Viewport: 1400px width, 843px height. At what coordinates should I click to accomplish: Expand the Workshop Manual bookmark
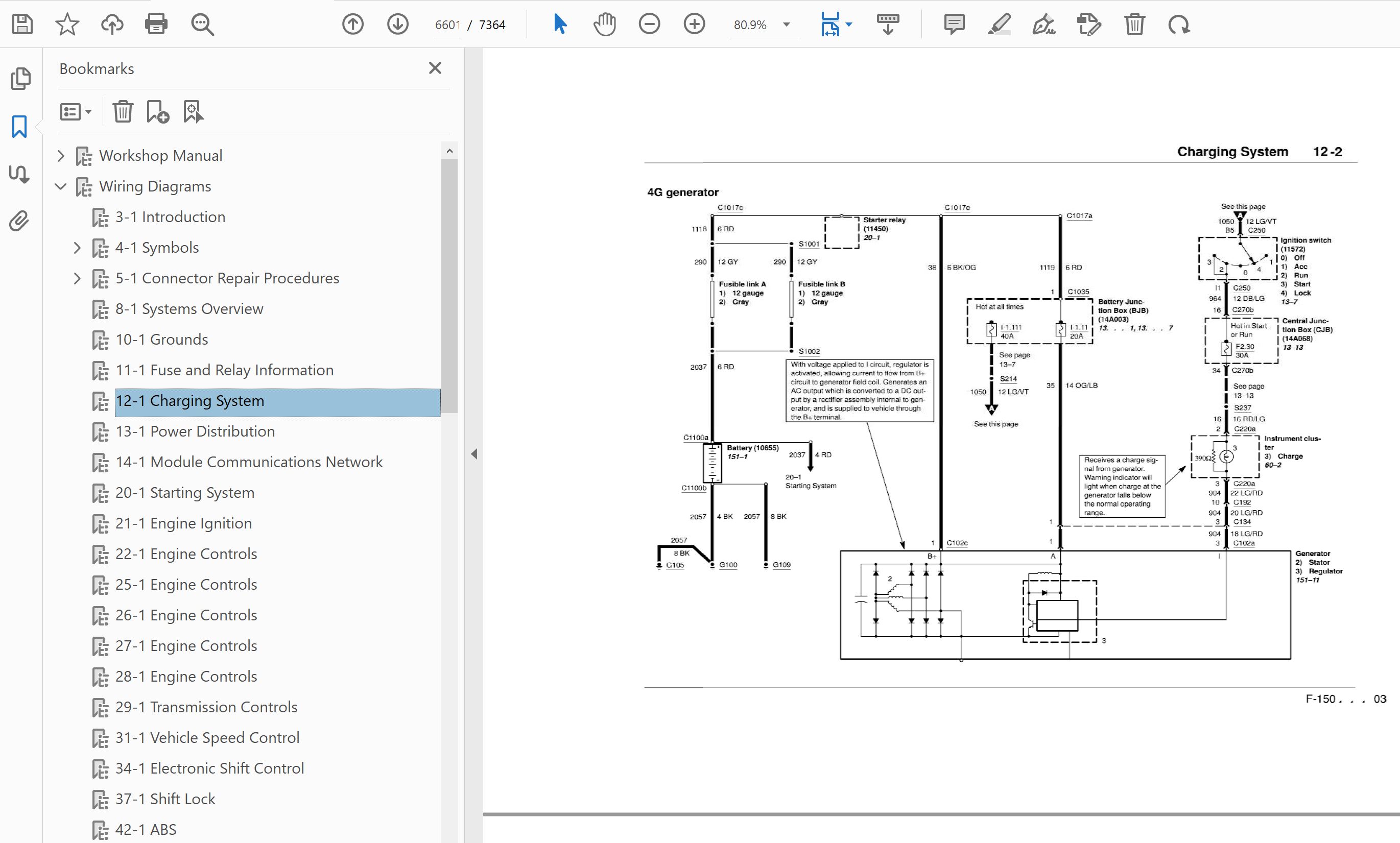coord(61,156)
